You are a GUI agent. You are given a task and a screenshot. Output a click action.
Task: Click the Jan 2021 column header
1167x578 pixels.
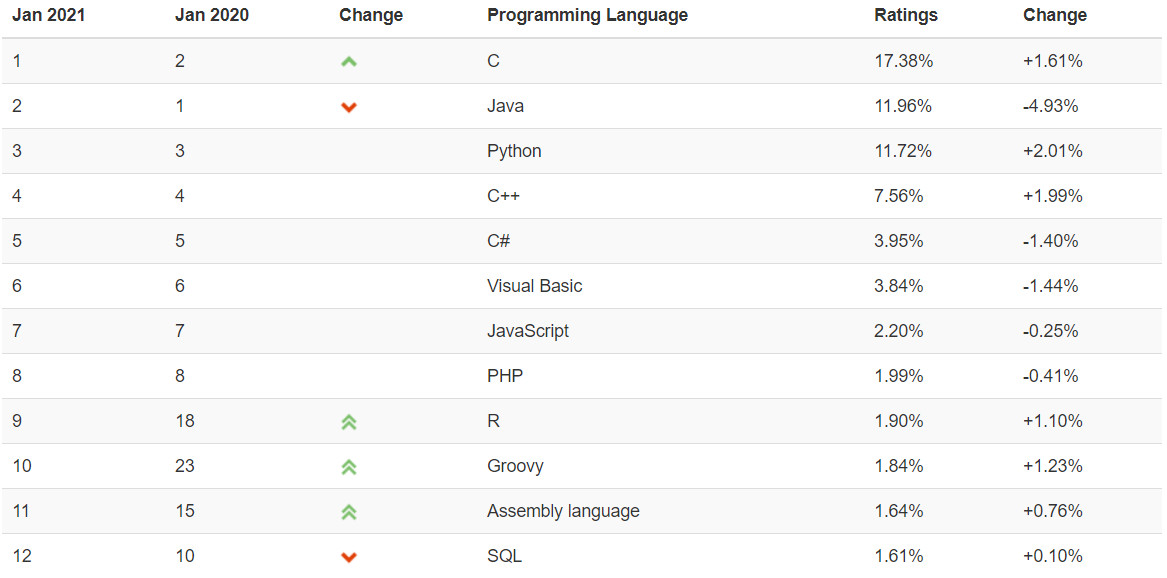click(x=46, y=15)
